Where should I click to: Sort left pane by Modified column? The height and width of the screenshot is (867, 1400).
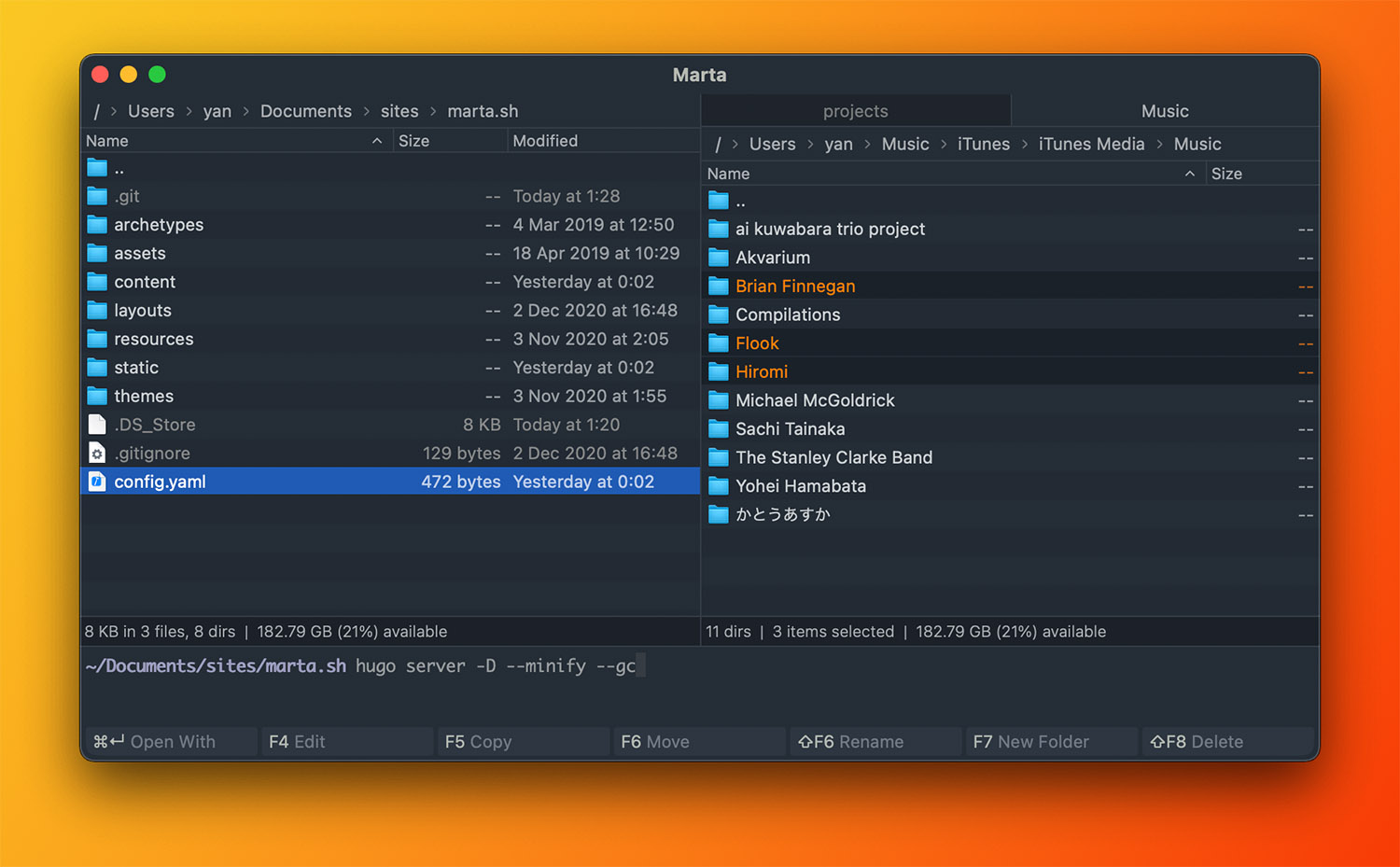(545, 141)
